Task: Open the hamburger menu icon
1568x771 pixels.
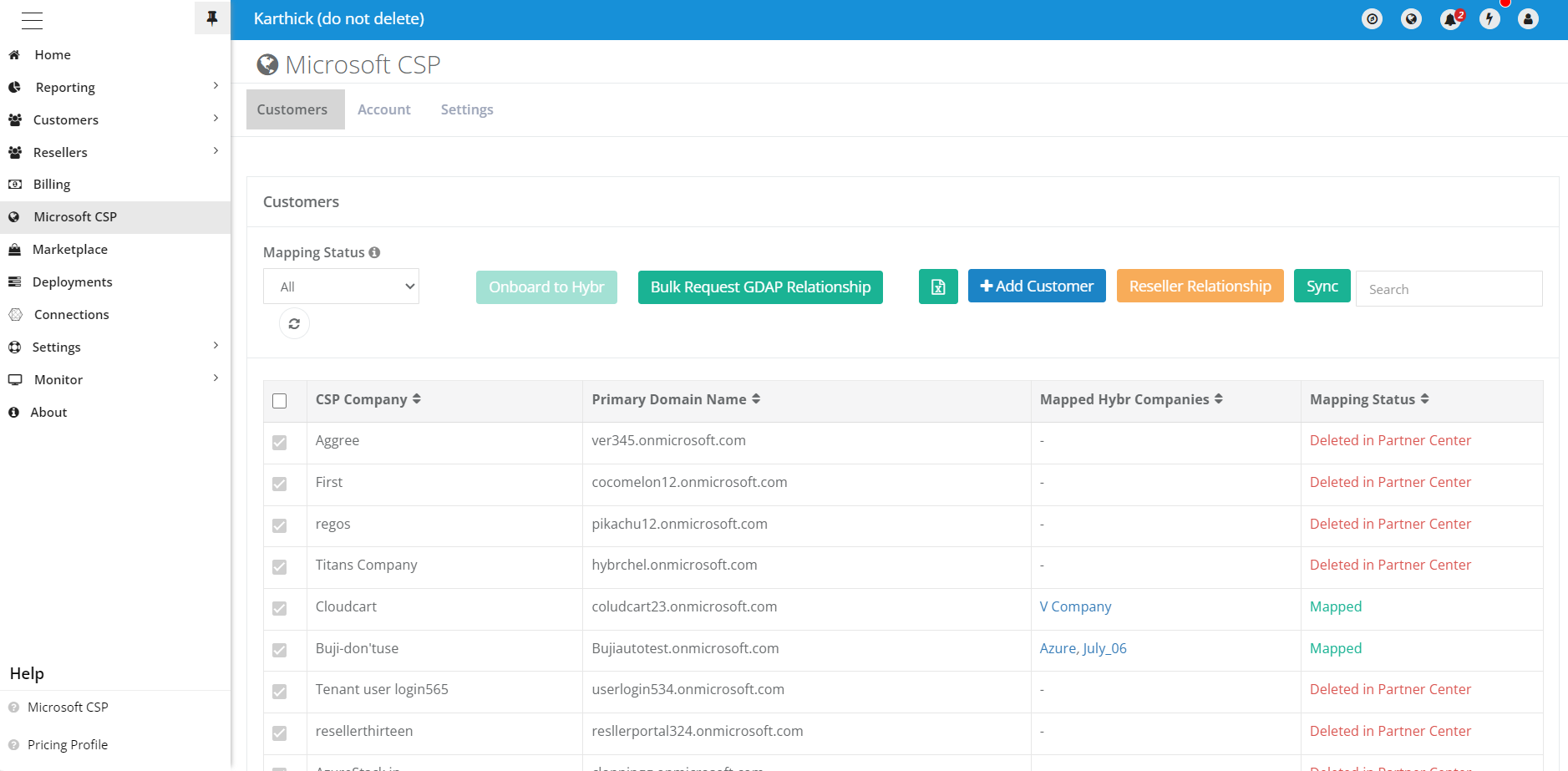Action: pyautogui.click(x=32, y=20)
